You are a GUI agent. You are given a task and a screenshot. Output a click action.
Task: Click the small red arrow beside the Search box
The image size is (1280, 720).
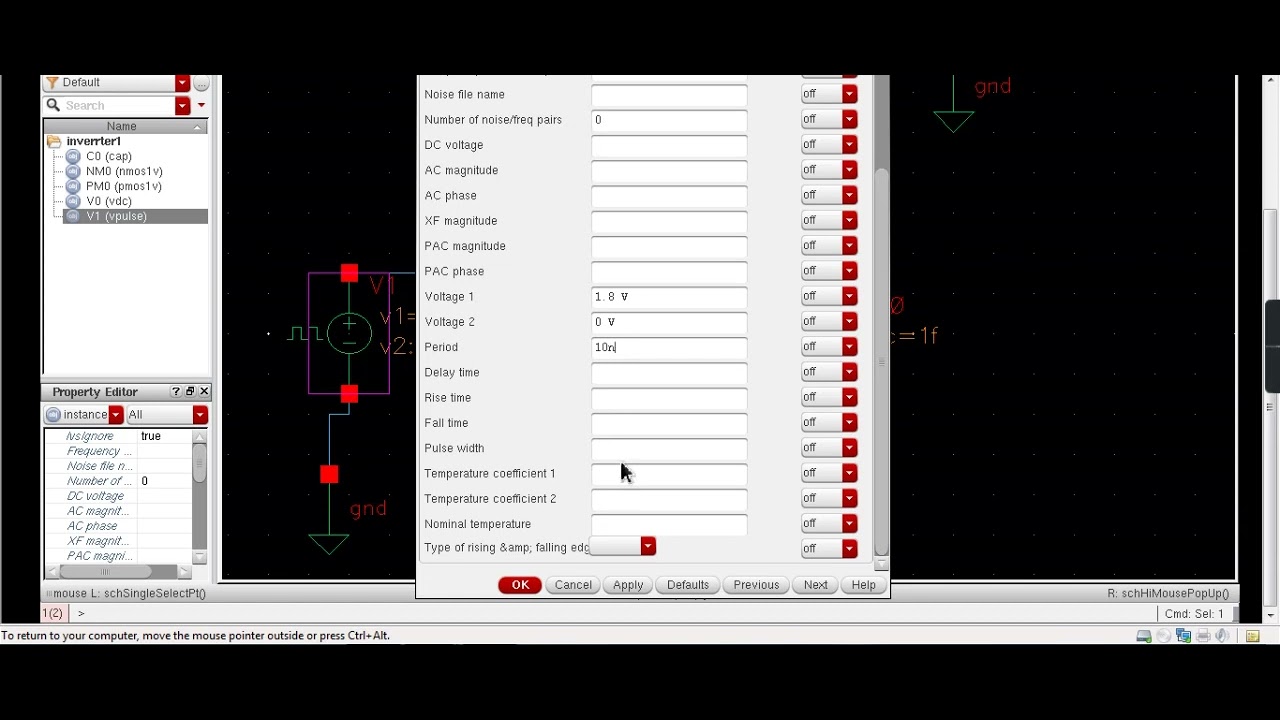coord(201,105)
